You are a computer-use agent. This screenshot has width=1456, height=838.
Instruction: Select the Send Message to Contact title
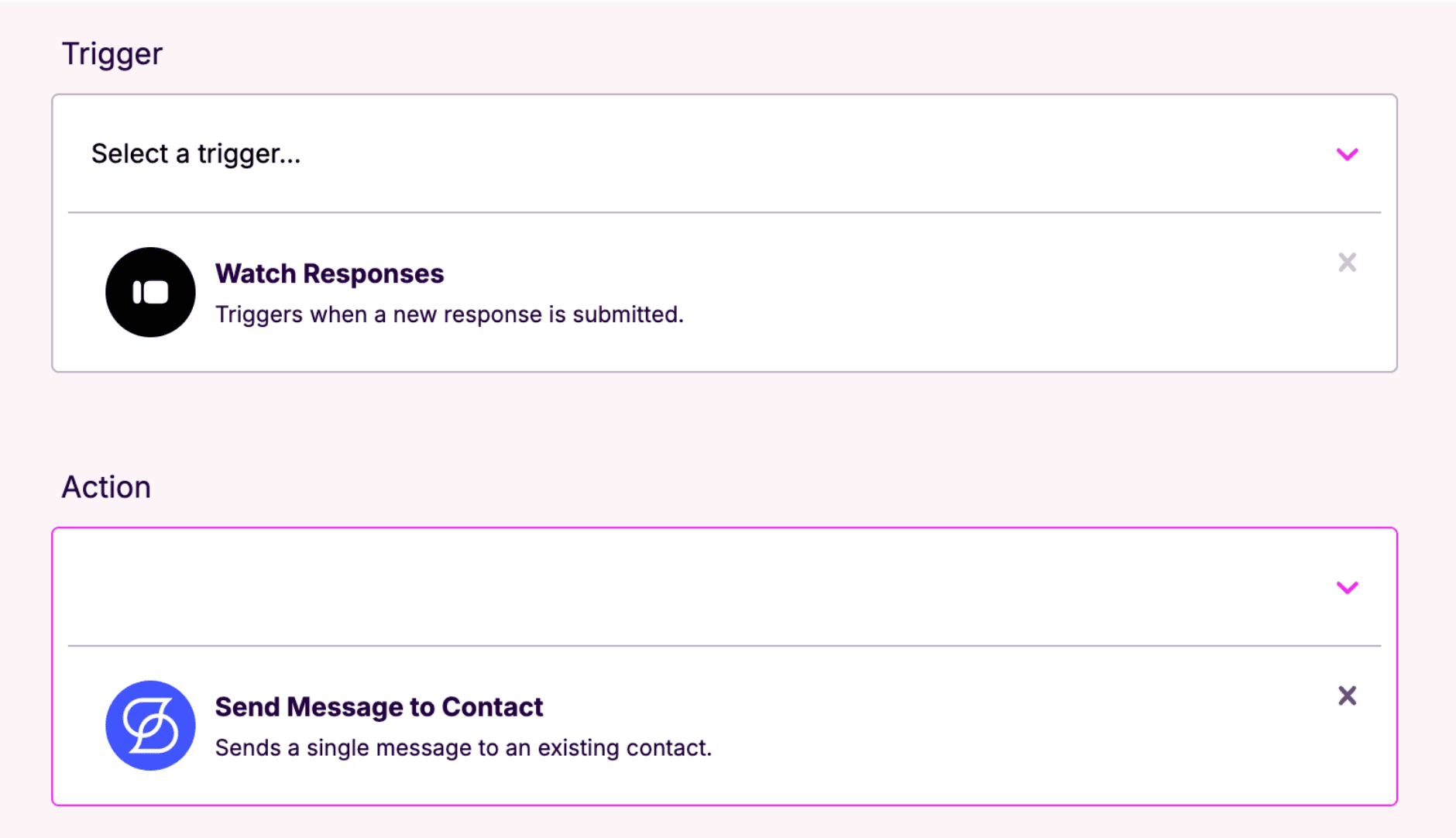click(x=379, y=707)
